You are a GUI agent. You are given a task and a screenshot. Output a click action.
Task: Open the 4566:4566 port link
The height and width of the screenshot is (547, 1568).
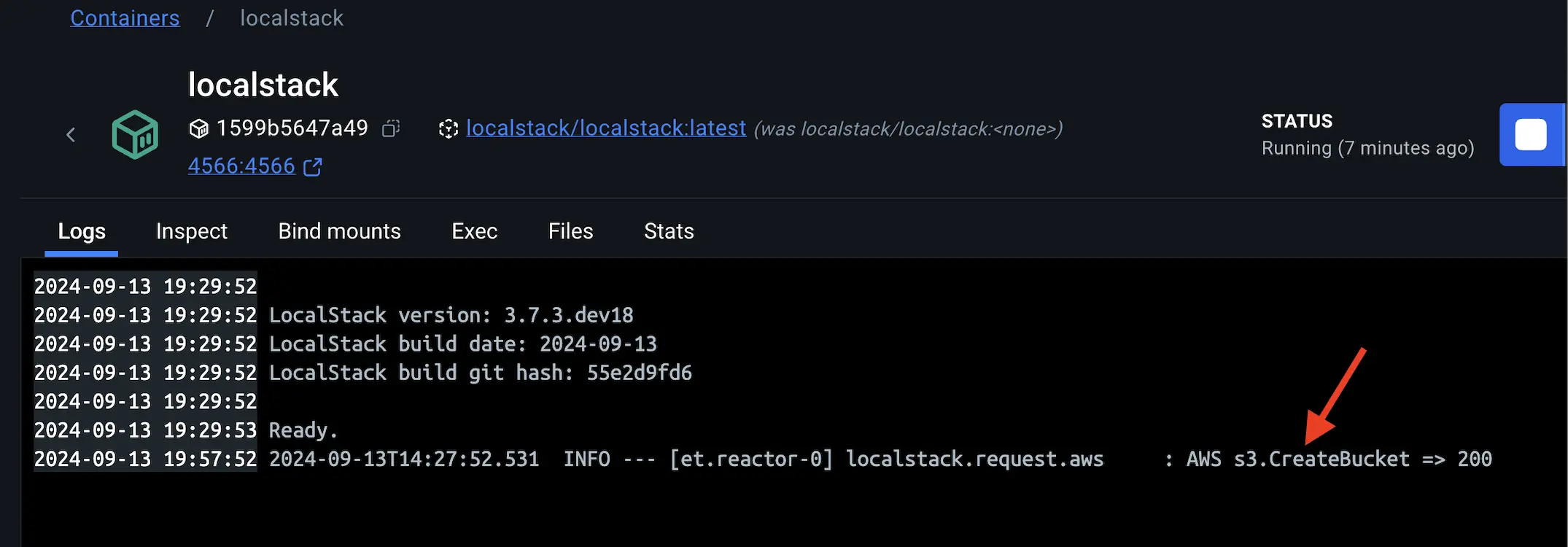[x=241, y=166]
